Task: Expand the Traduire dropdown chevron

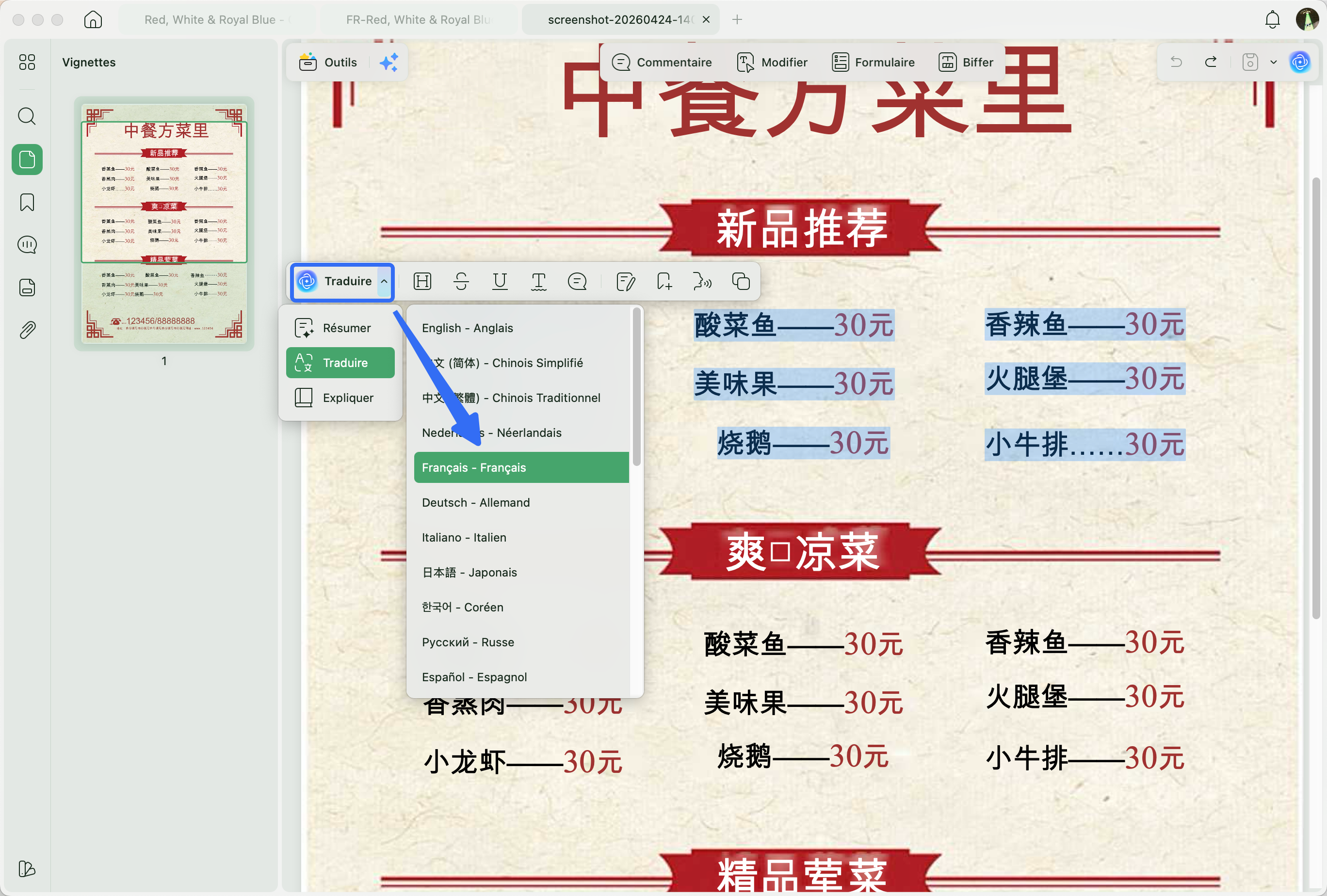Action: tap(384, 281)
